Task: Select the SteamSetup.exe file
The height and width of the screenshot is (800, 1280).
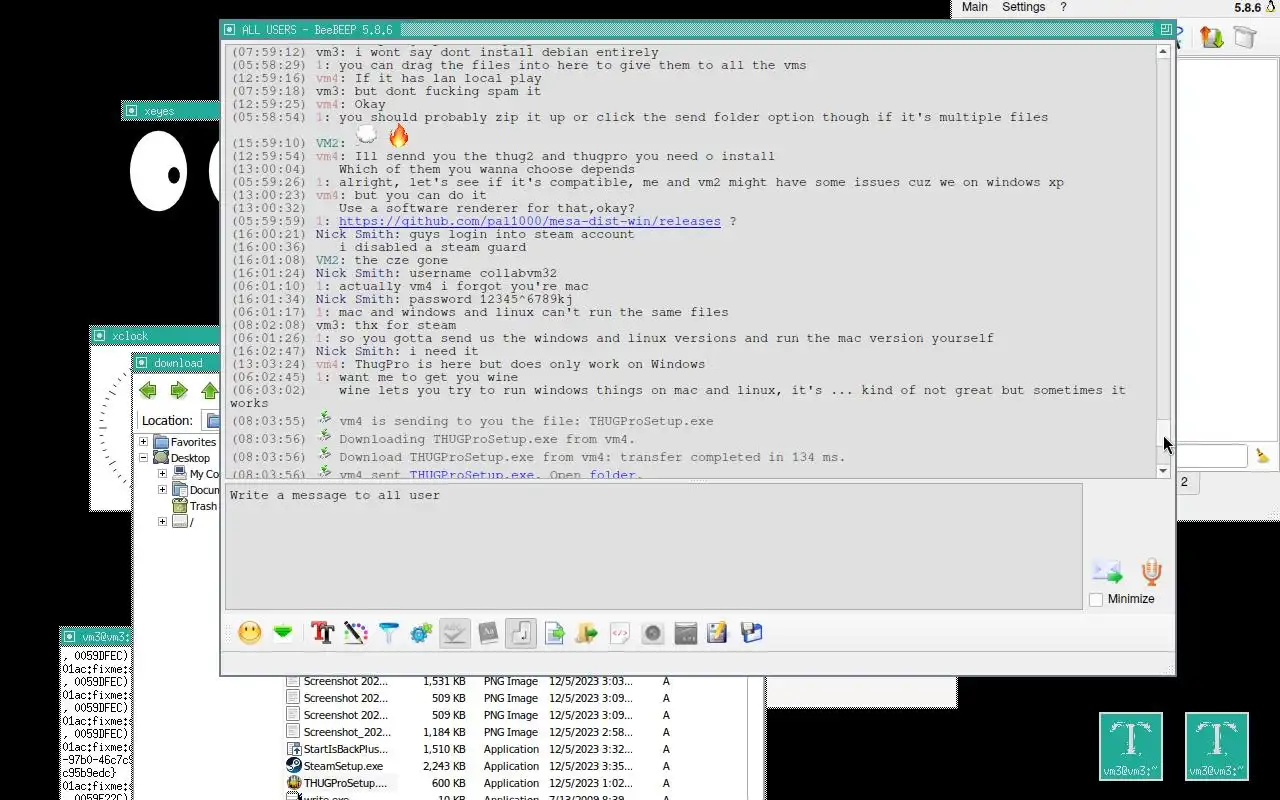Action: (x=343, y=766)
